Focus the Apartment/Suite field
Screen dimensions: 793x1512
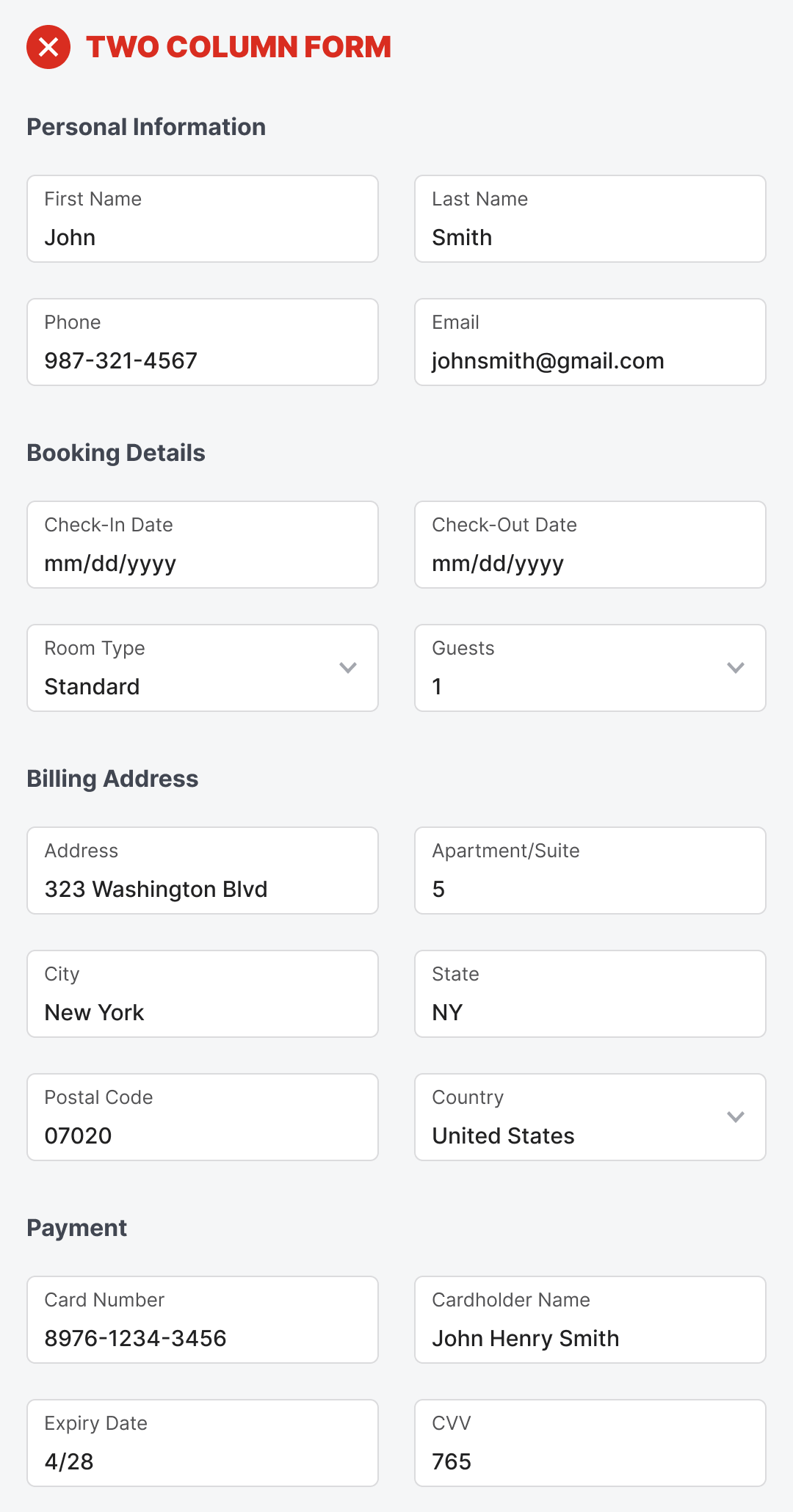590,871
